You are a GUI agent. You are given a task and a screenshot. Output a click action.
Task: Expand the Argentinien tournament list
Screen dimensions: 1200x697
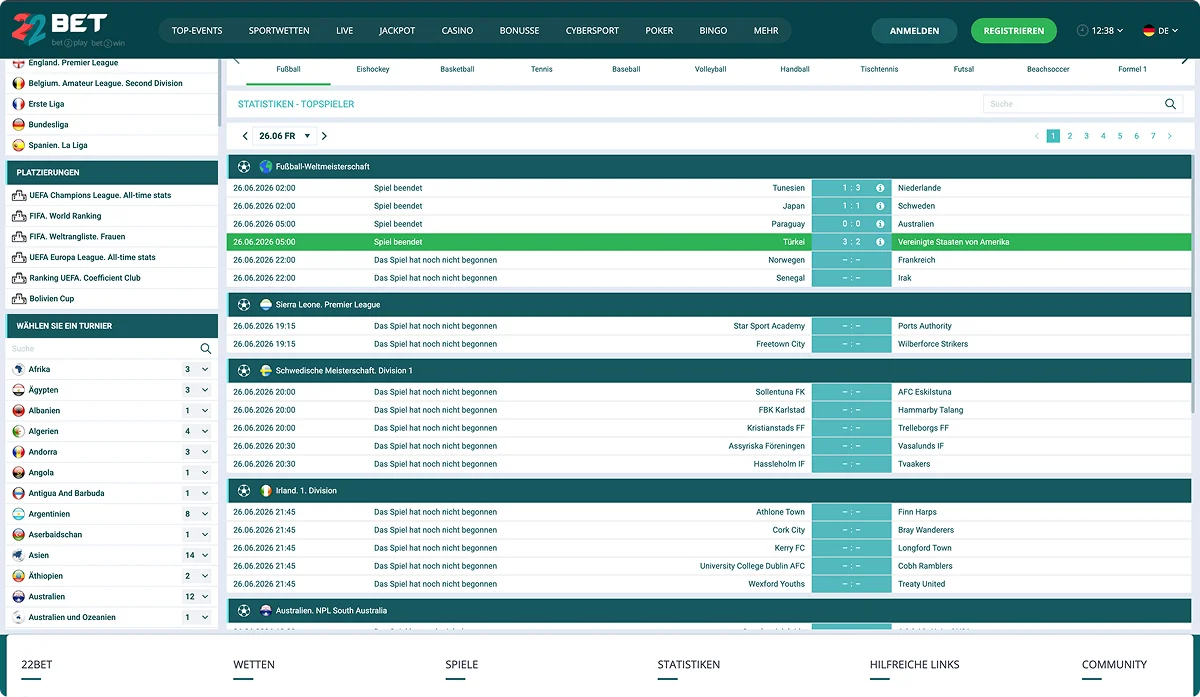coord(205,514)
